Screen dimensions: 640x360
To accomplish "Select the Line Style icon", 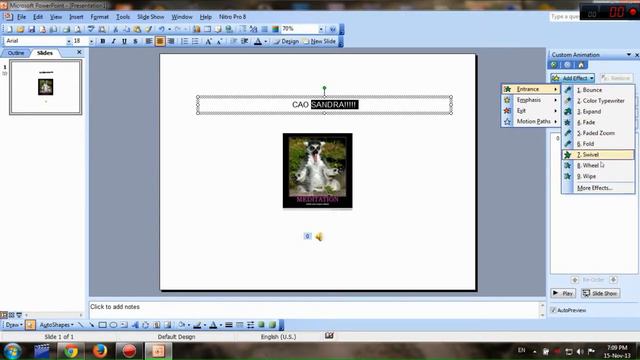I will (229, 325).
